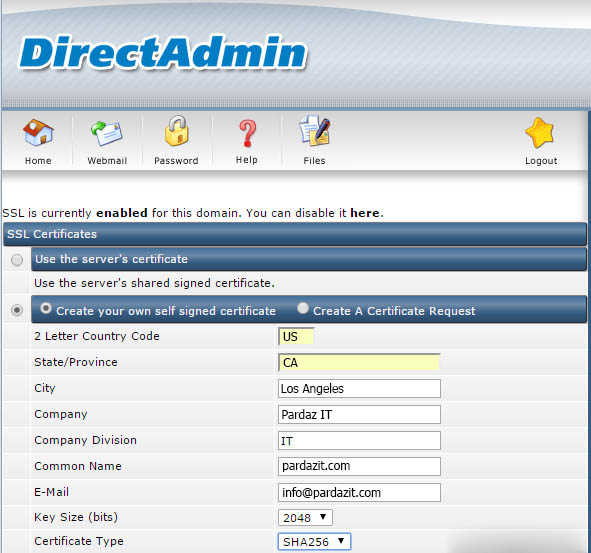Expand the Key Size 2048 dropdown
The height and width of the screenshot is (553, 591).
pyautogui.click(x=305, y=517)
